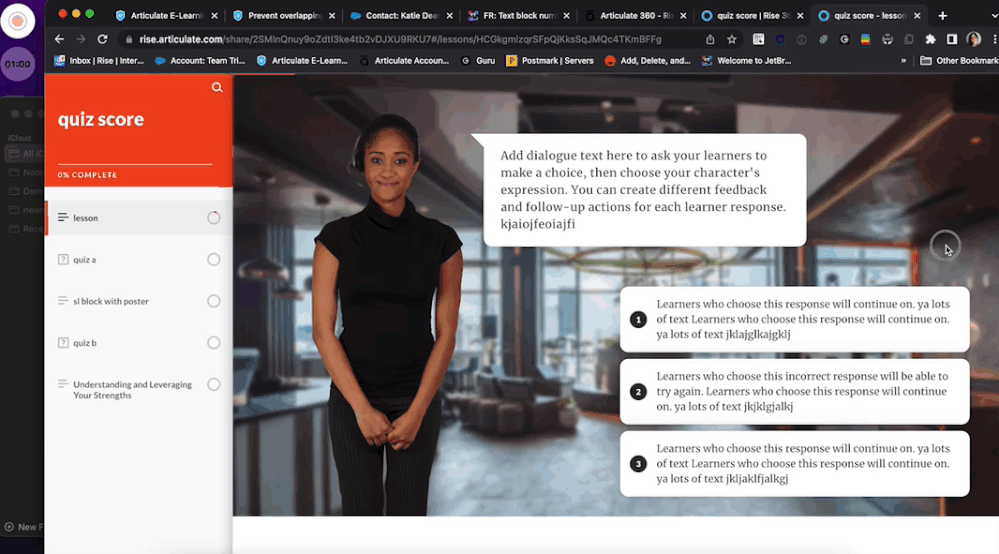Screen dimensions: 999x554
Task: Click the character dialogue speech bubble
Action: pos(644,190)
